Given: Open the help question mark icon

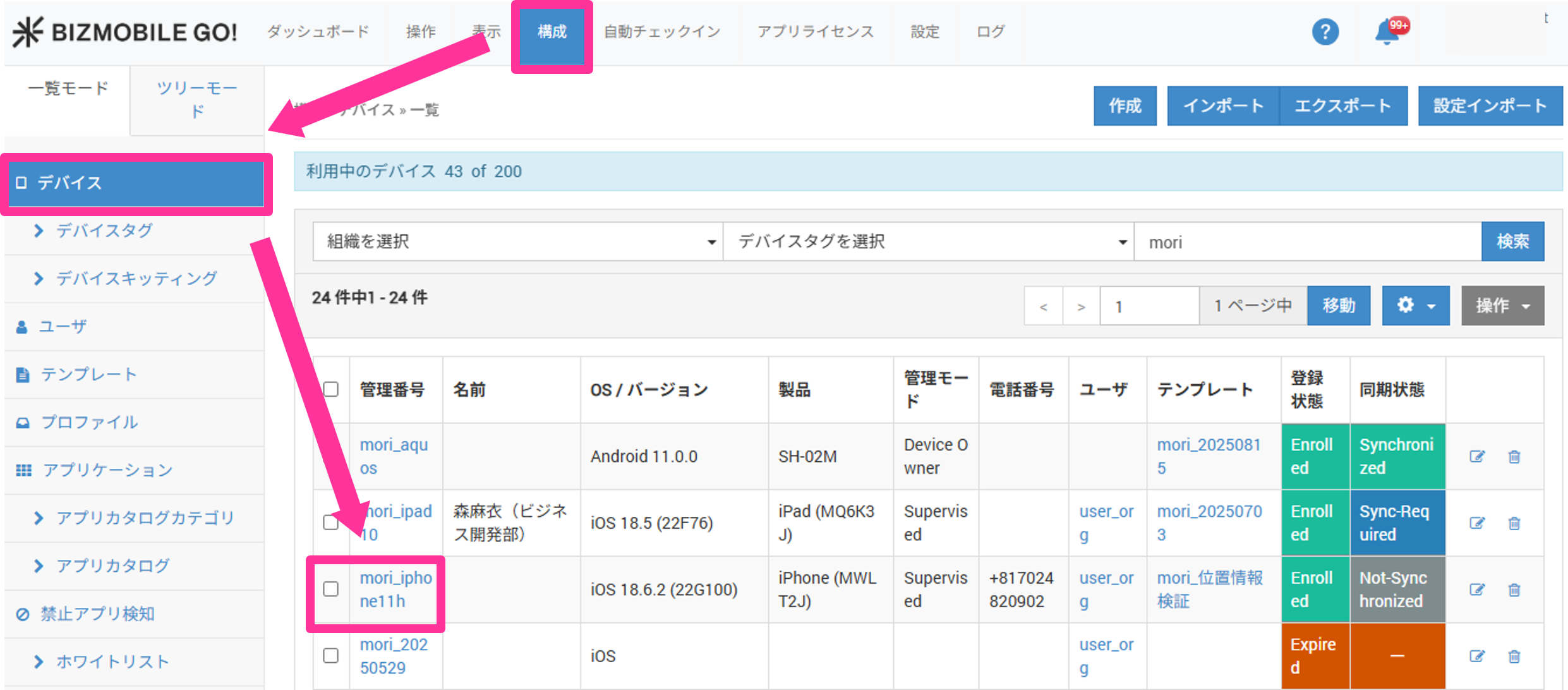Looking at the screenshot, I should click(1325, 32).
